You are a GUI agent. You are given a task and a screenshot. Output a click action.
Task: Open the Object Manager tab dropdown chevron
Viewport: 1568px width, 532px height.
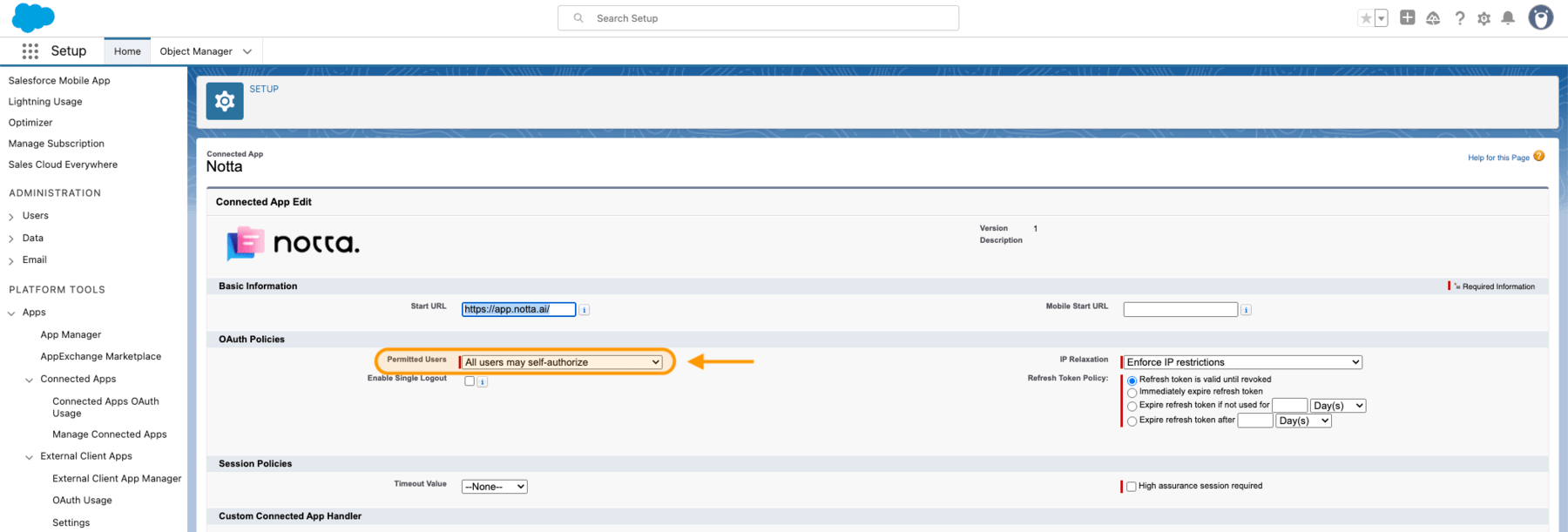(247, 51)
